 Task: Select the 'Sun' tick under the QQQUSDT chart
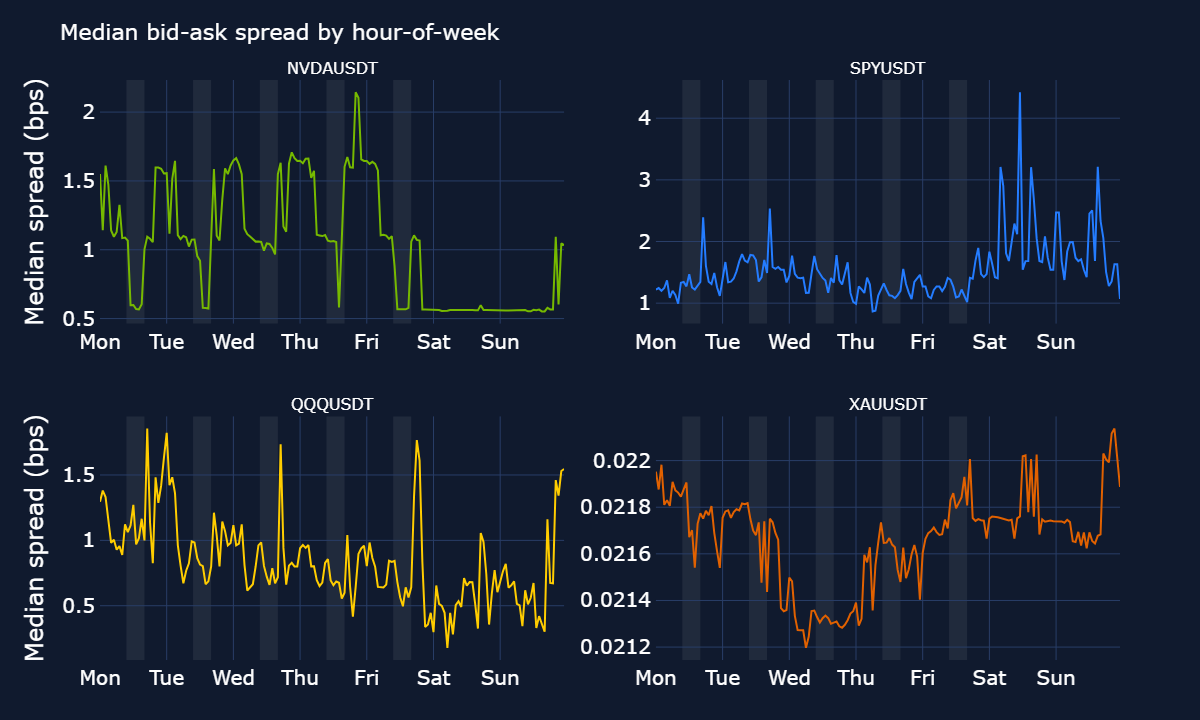pyautogui.click(x=500, y=678)
